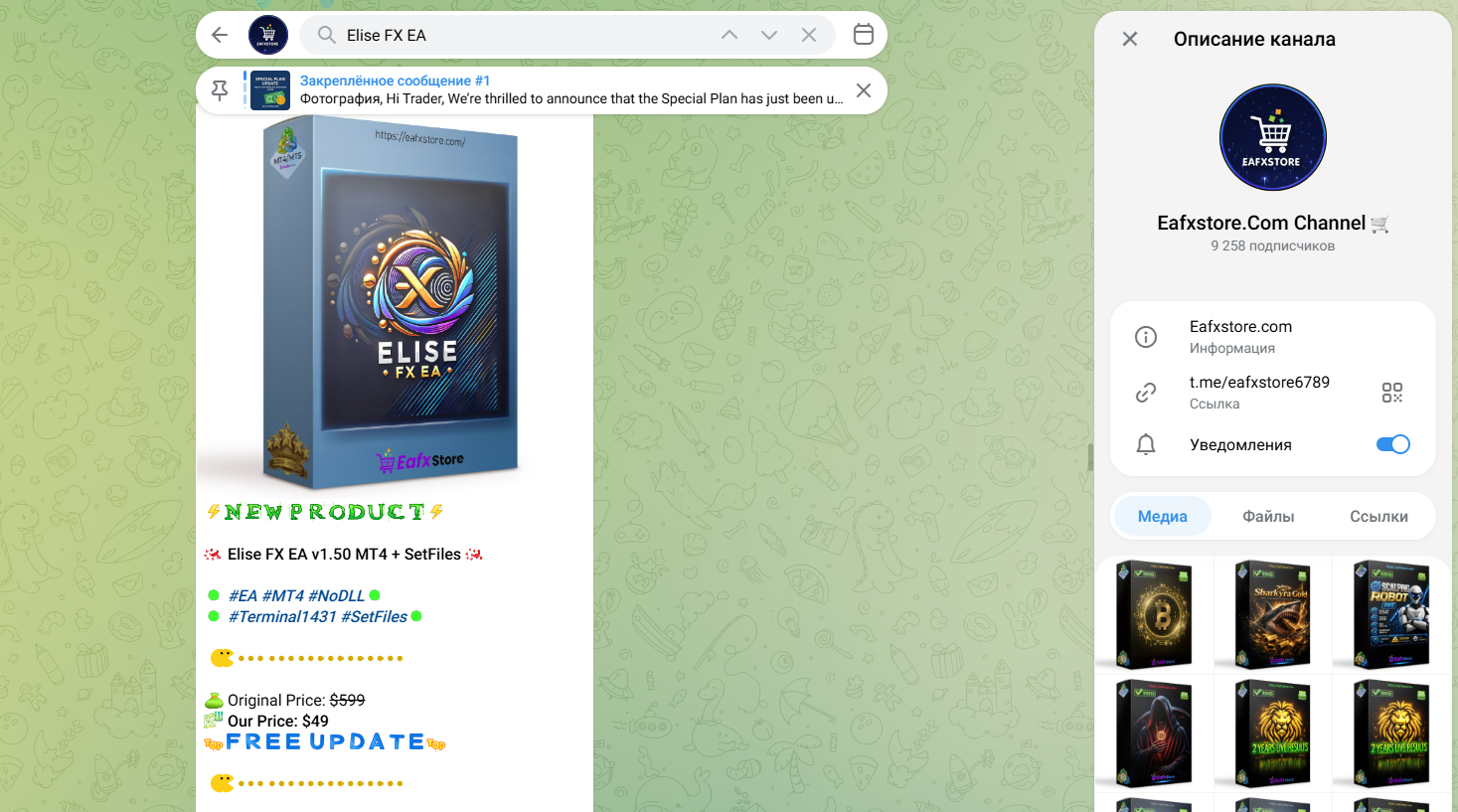The width and height of the screenshot is (1458, 812).
Task: Copy the t.me/eafxstore6789 link
Action: [x=1259, y=383]
